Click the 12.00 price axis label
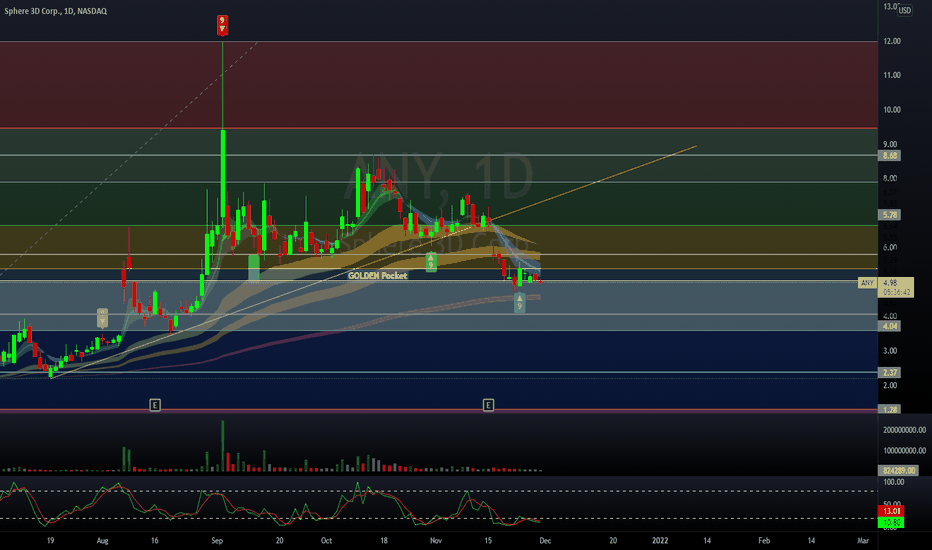This screenshot has height=550, width=932. coord(892,41)
